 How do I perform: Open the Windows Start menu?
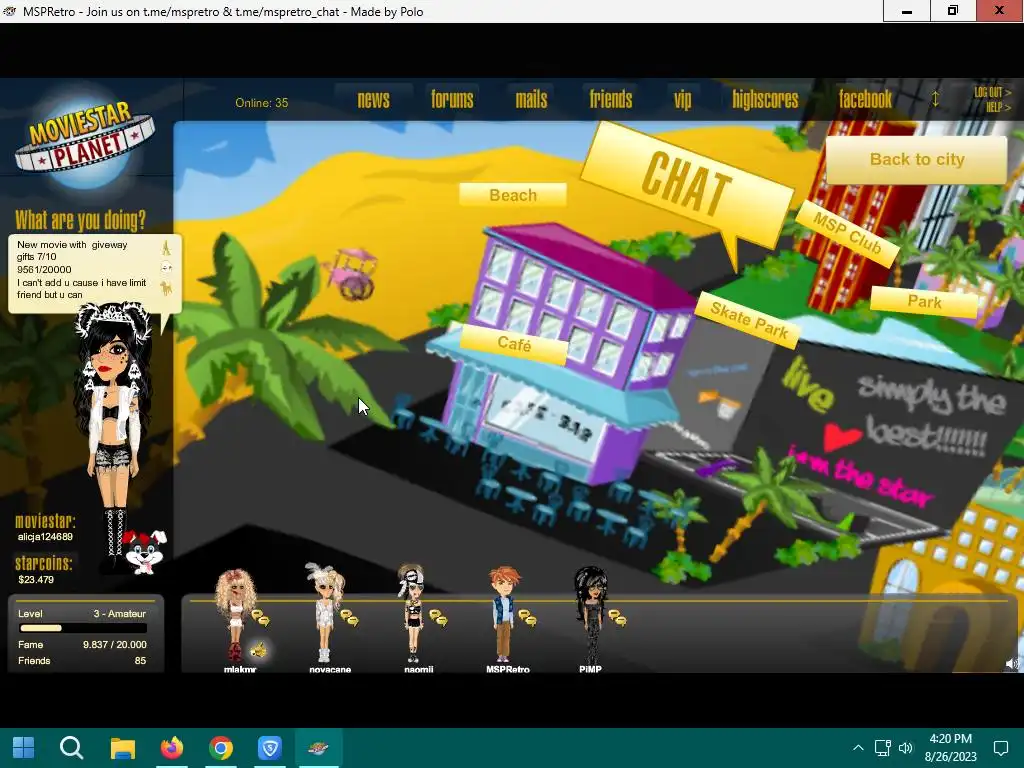click(x=24, y=748)
